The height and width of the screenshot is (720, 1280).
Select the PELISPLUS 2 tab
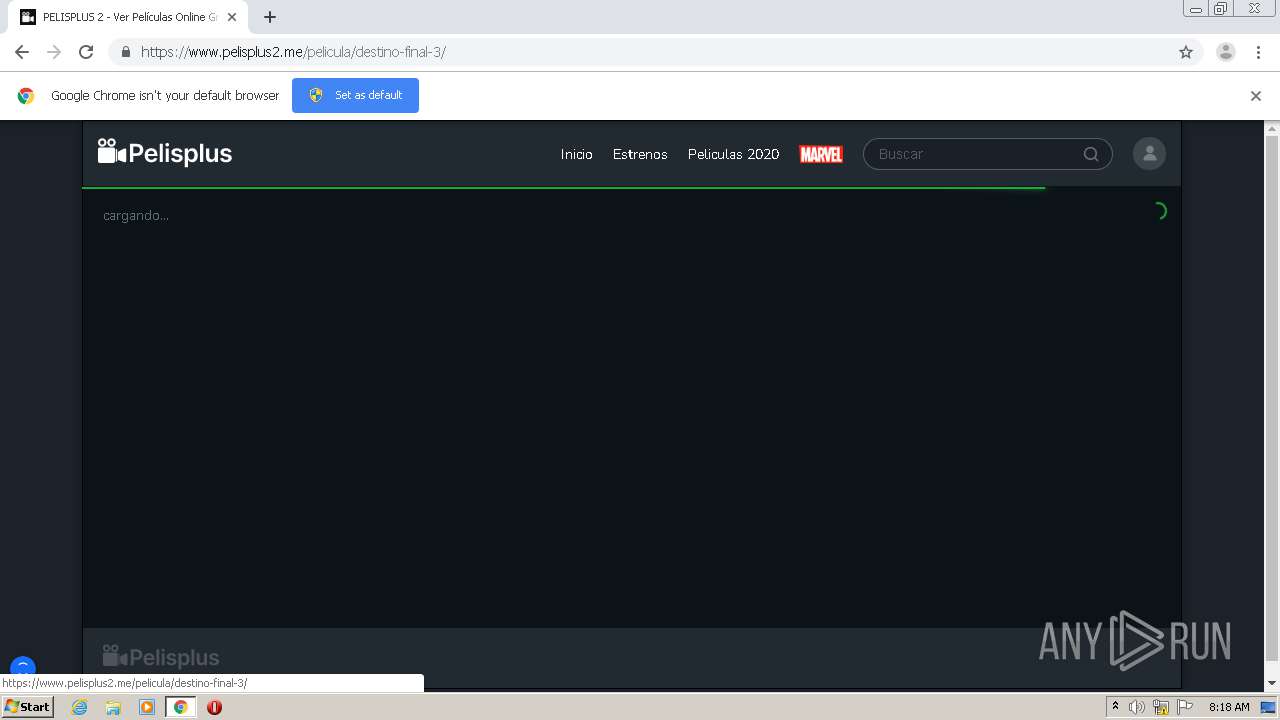click(x=129, y=17)
